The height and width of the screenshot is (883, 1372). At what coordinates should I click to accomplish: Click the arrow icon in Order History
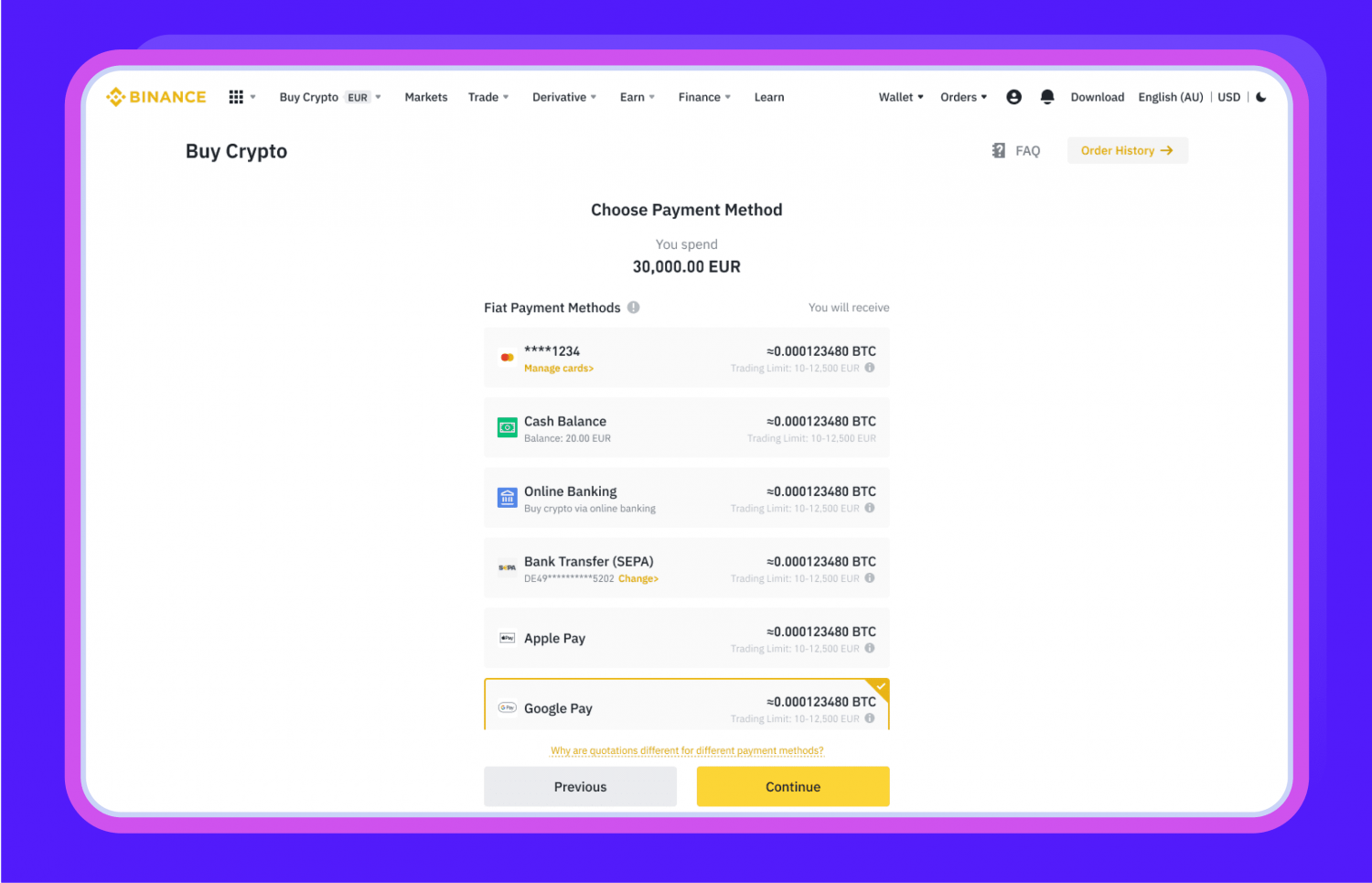(x=1166, y=151)
